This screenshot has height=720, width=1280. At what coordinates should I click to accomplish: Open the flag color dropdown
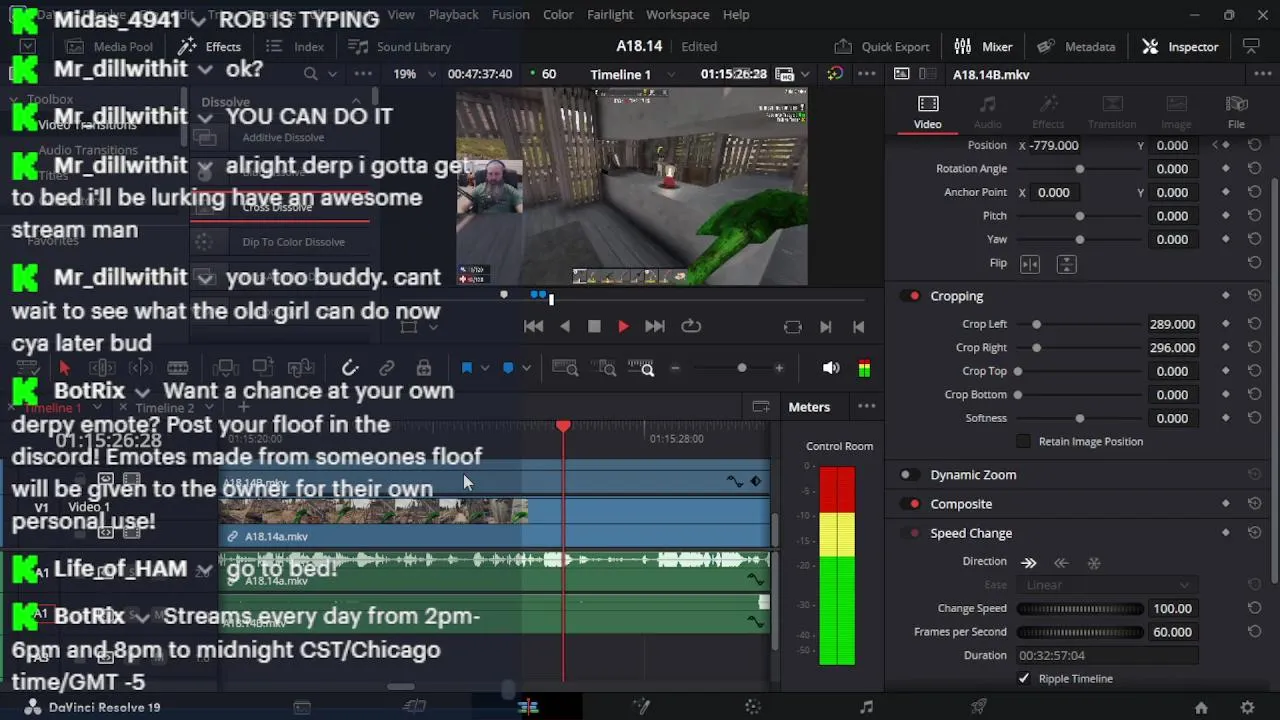(x=485, y=368)
